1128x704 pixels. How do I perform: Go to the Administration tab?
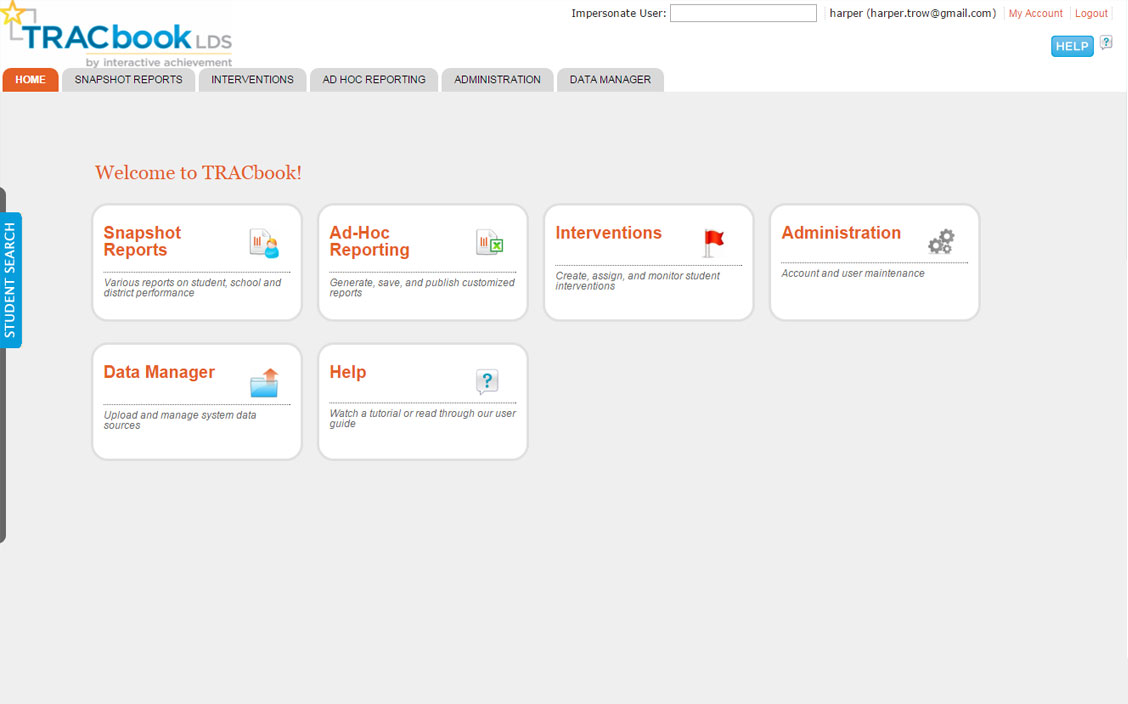pyautogui.click(x=497, y=80)
